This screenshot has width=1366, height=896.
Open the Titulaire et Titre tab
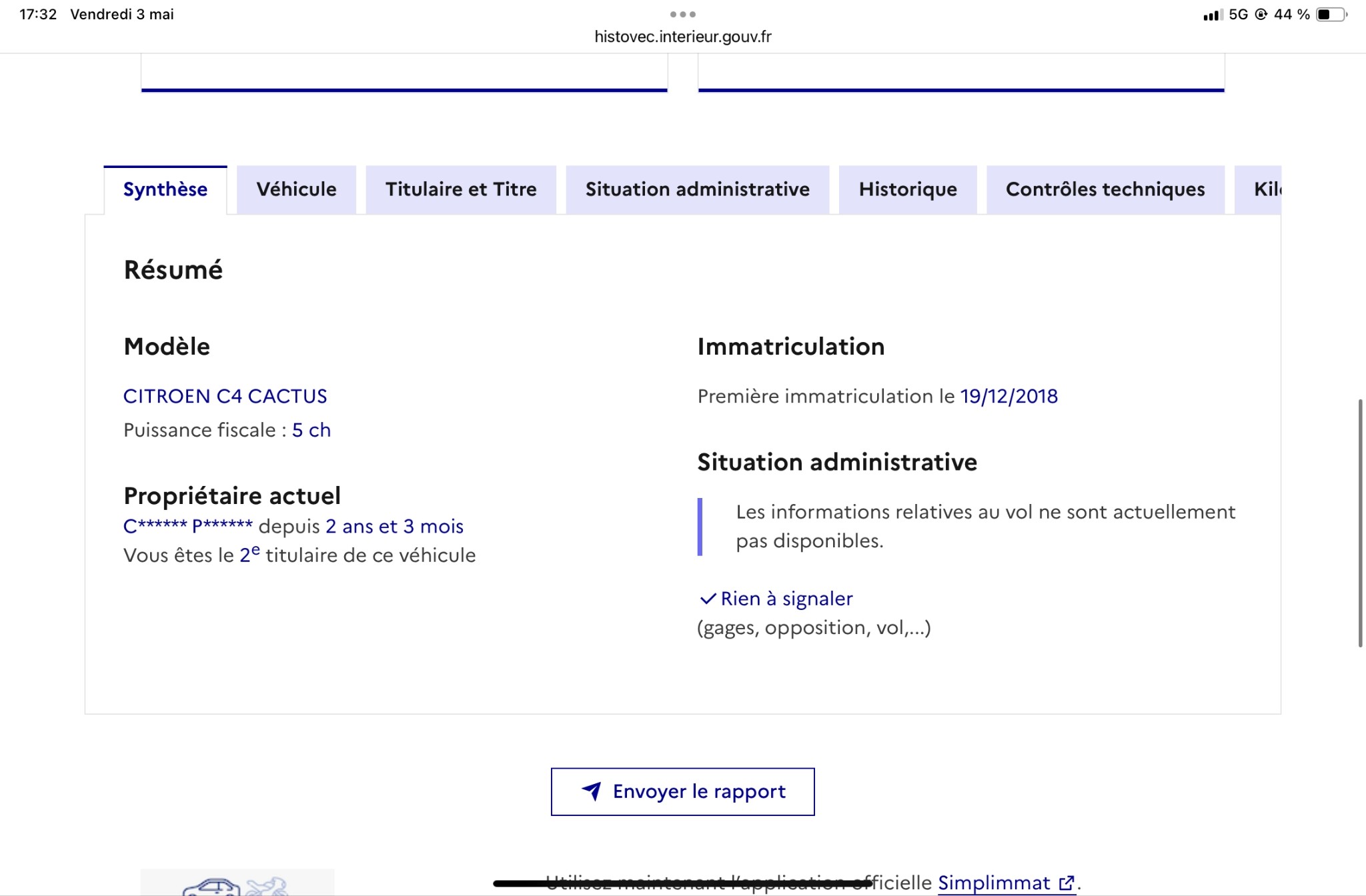pyautogui.click(x=461, y=190)
